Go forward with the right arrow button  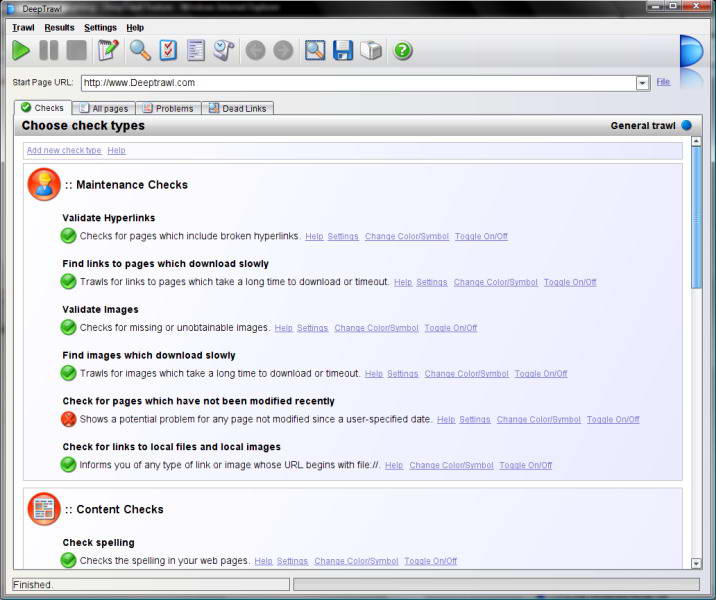(283, 50)
